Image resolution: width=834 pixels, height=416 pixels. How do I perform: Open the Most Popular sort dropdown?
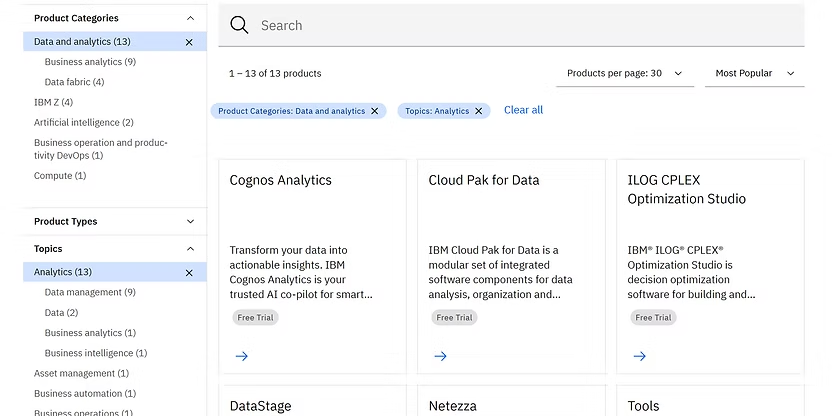pyautogui.click(x=754, y=73)
